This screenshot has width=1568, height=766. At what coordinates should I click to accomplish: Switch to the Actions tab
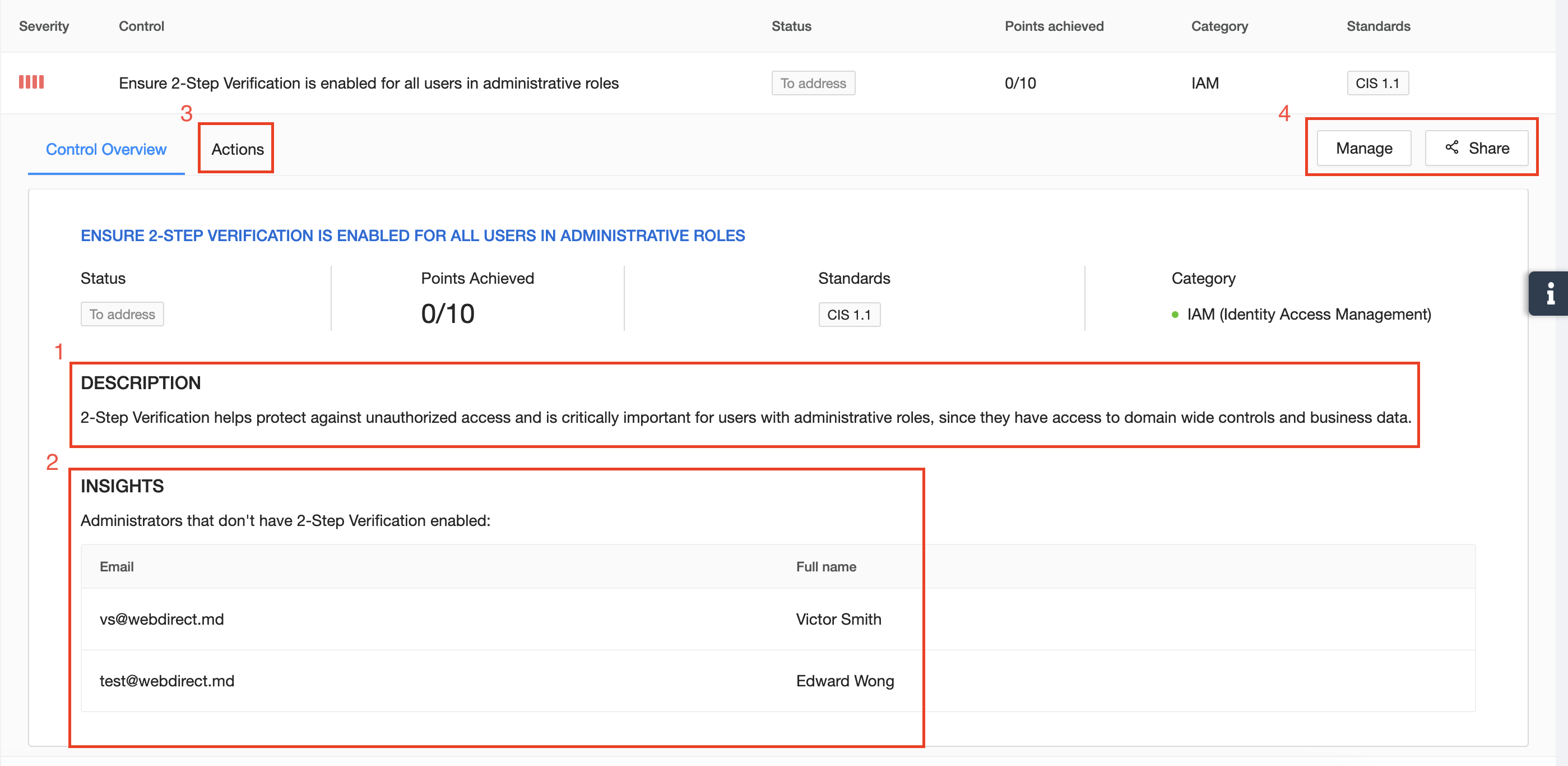point(238,149)
